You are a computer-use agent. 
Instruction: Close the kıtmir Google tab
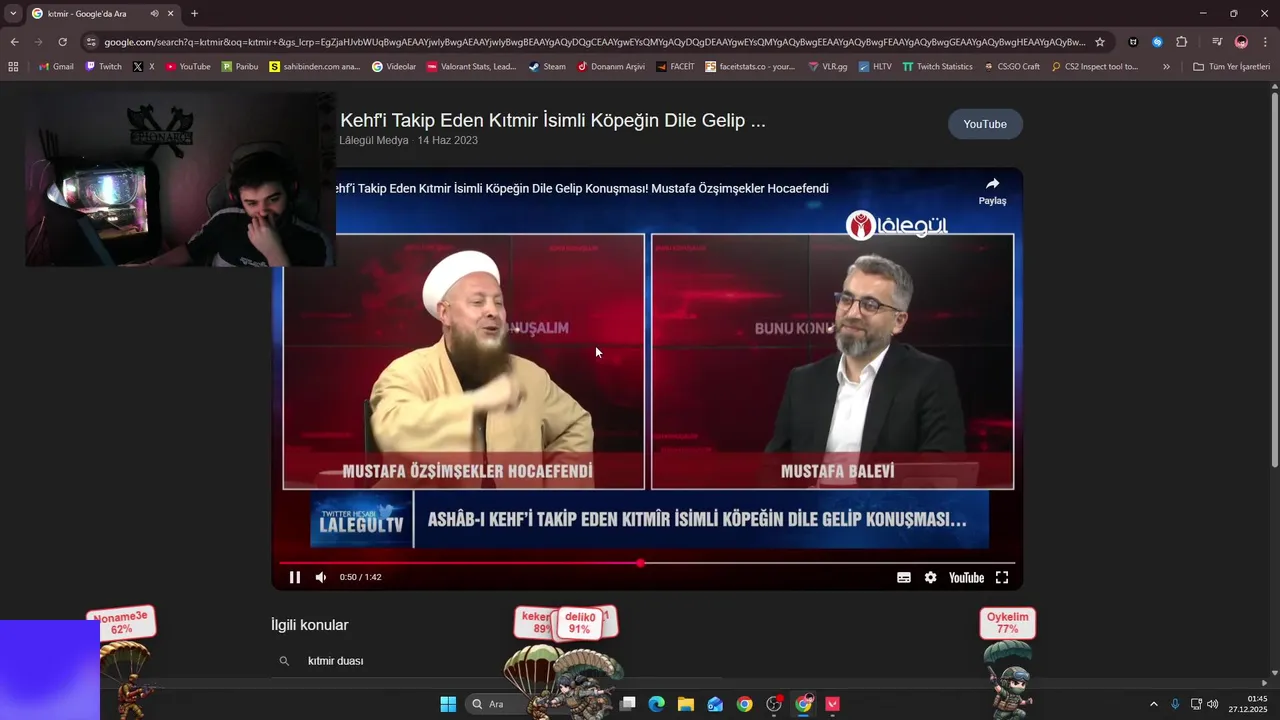pos(171,14)
